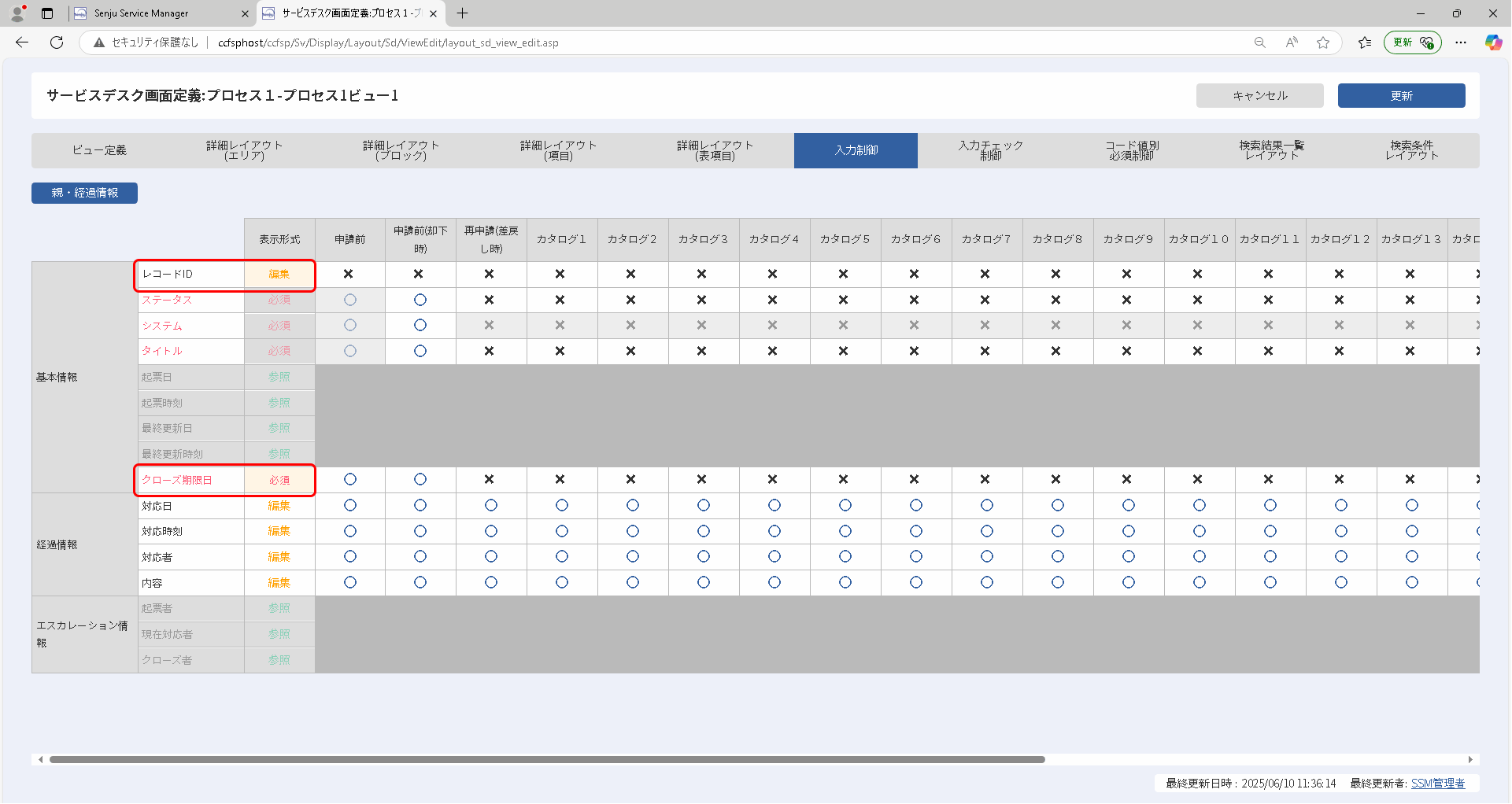This screenshot has width=1512, height=804.
Task: Click the キャンセル button
Action: [1260, 96]
